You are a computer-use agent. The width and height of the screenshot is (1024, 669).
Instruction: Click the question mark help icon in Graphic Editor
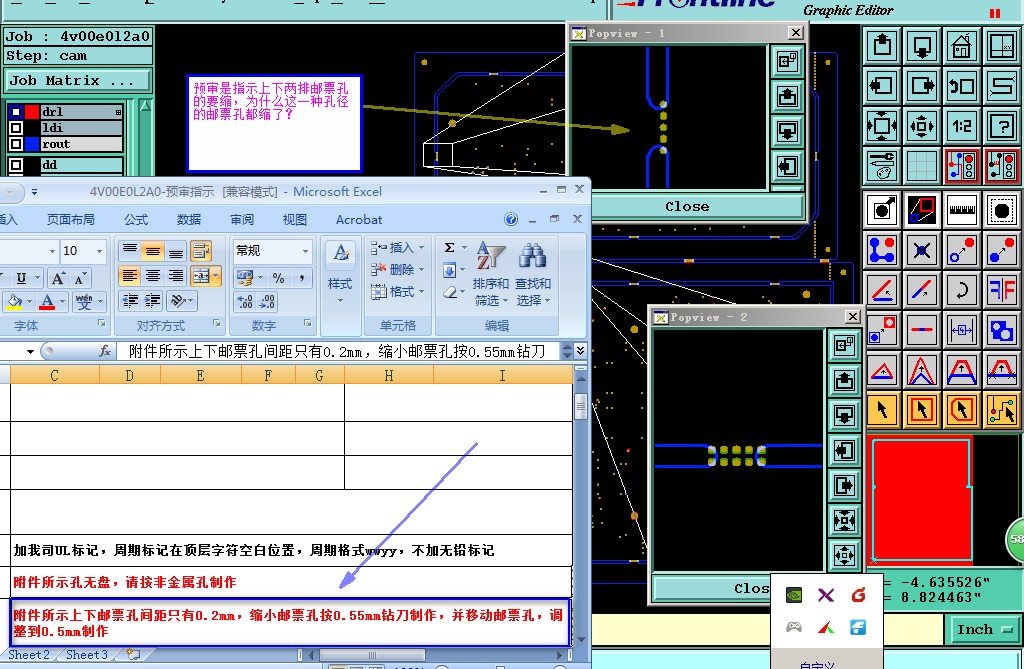click(x=1002, y=125)
